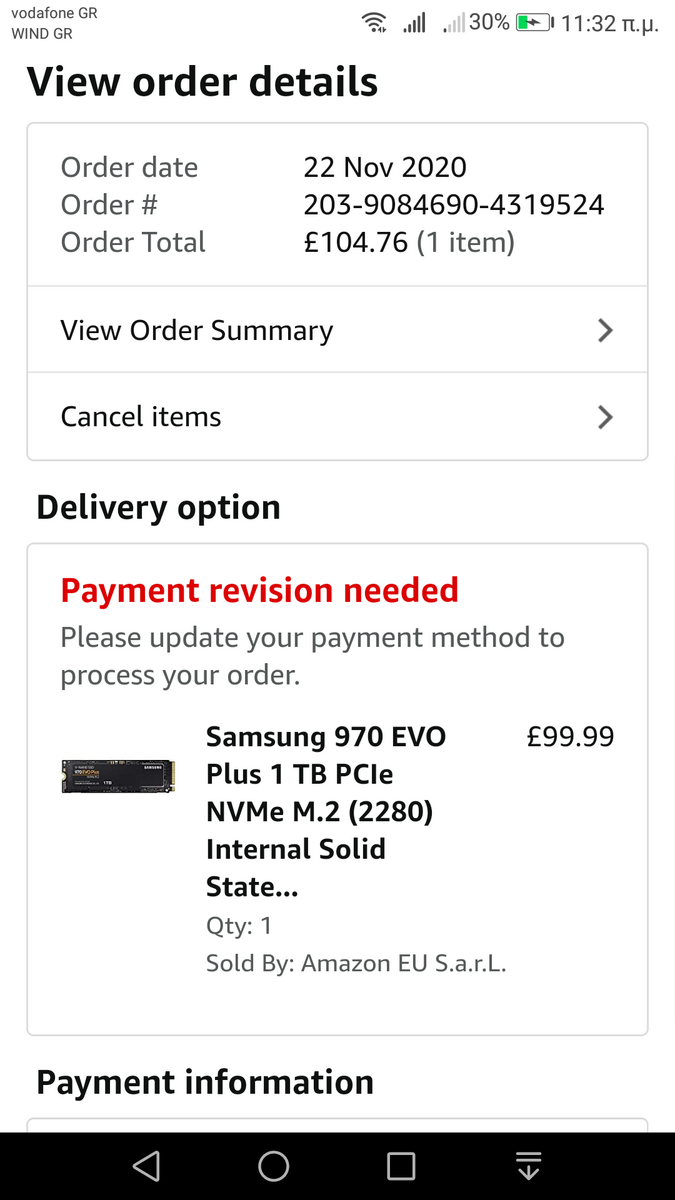This screenshot has height=1200, width=675.
Task: Expand View Order Summary chevron
Action: pos(604,331)
